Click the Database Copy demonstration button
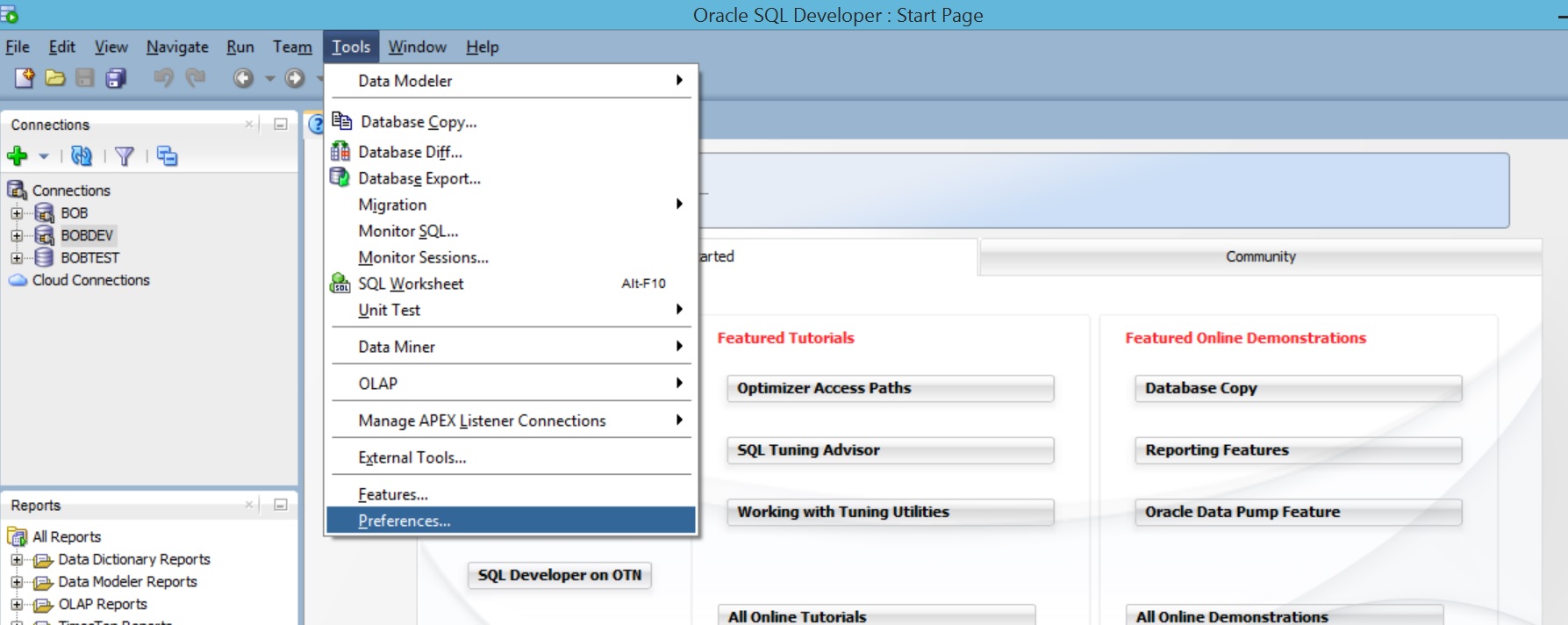This screenshot has width=1568, height=625. point(1299,388)
